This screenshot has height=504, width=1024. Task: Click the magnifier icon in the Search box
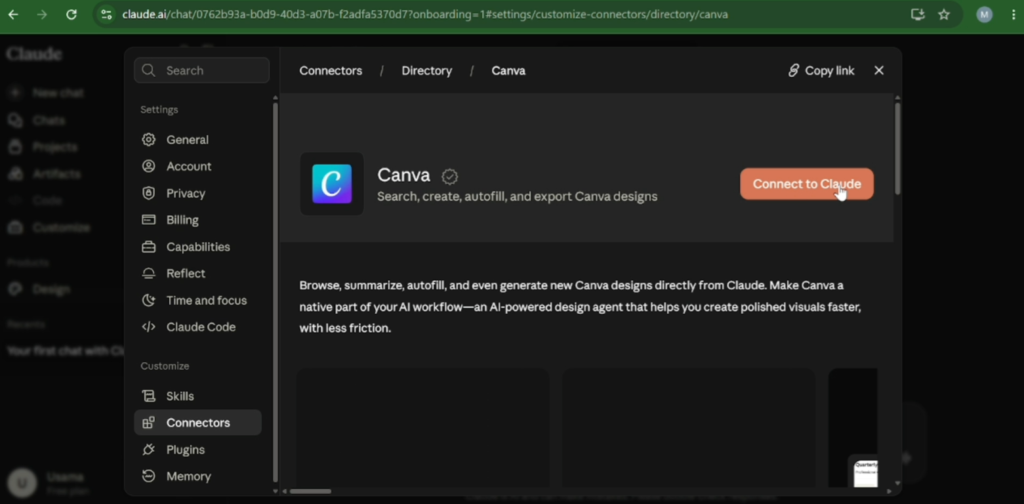(149, 71)
